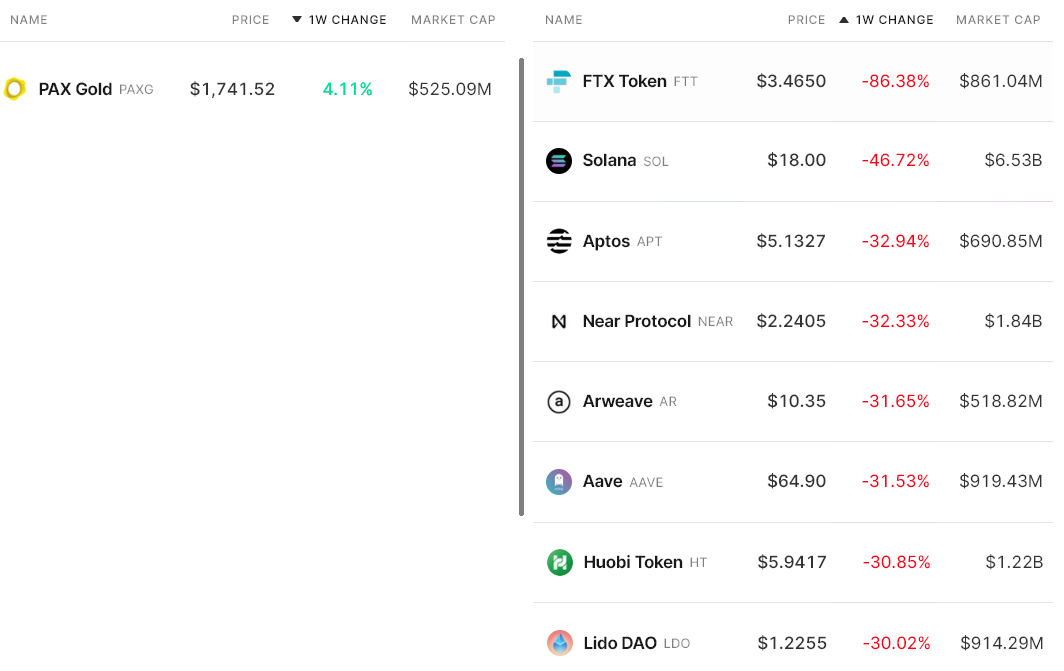Screen dimensions: 1064x671
Task: Sort left table by Name header
Action: coord(29,20)
